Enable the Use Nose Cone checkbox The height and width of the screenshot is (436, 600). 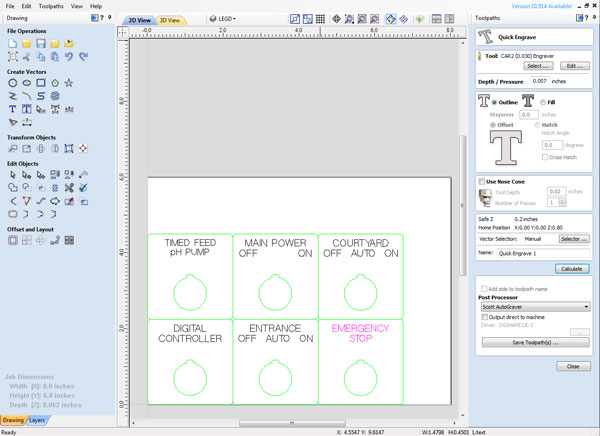pyautogui.click(x=482, y=181)
